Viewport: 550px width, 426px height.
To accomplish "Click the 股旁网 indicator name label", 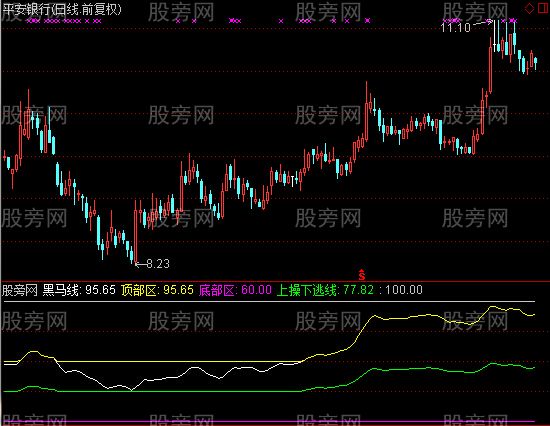I will pos(20,290).
